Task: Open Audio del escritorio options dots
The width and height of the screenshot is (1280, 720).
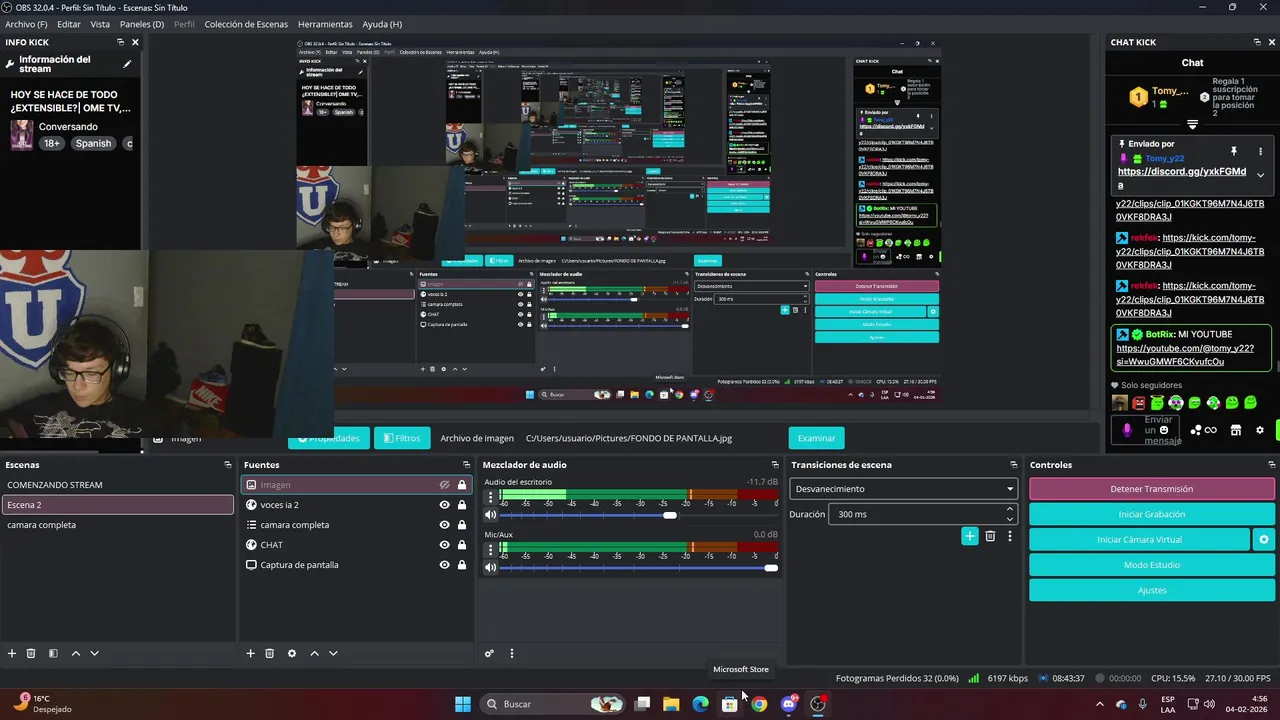Action: pyautogui.click(x=490, y=496)
